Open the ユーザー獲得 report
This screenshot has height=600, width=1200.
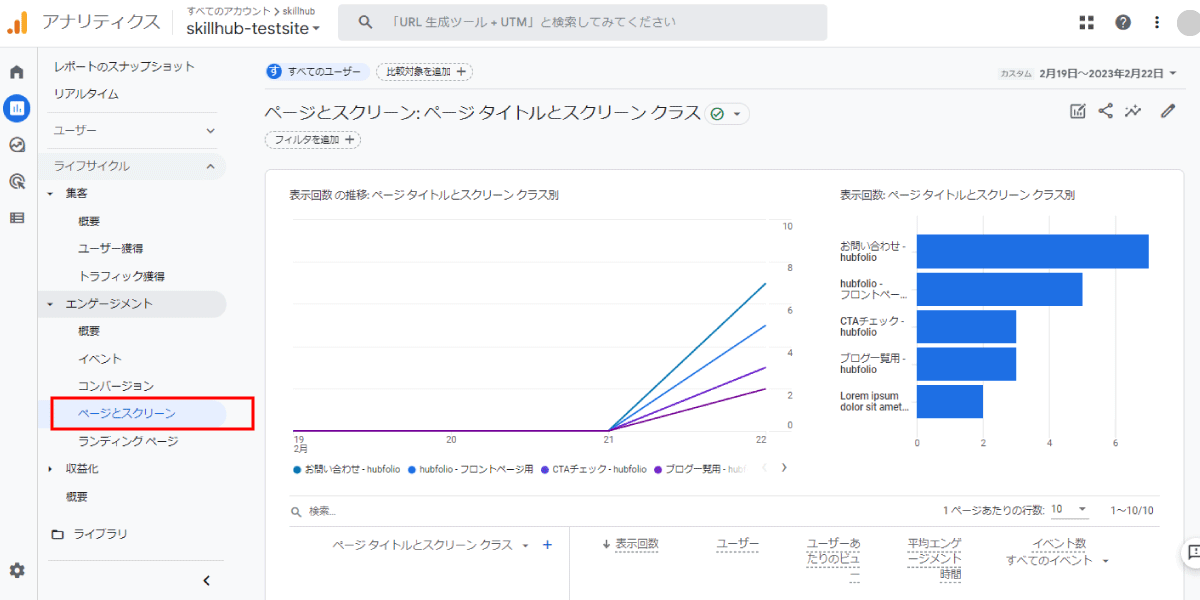coord(111,248)
